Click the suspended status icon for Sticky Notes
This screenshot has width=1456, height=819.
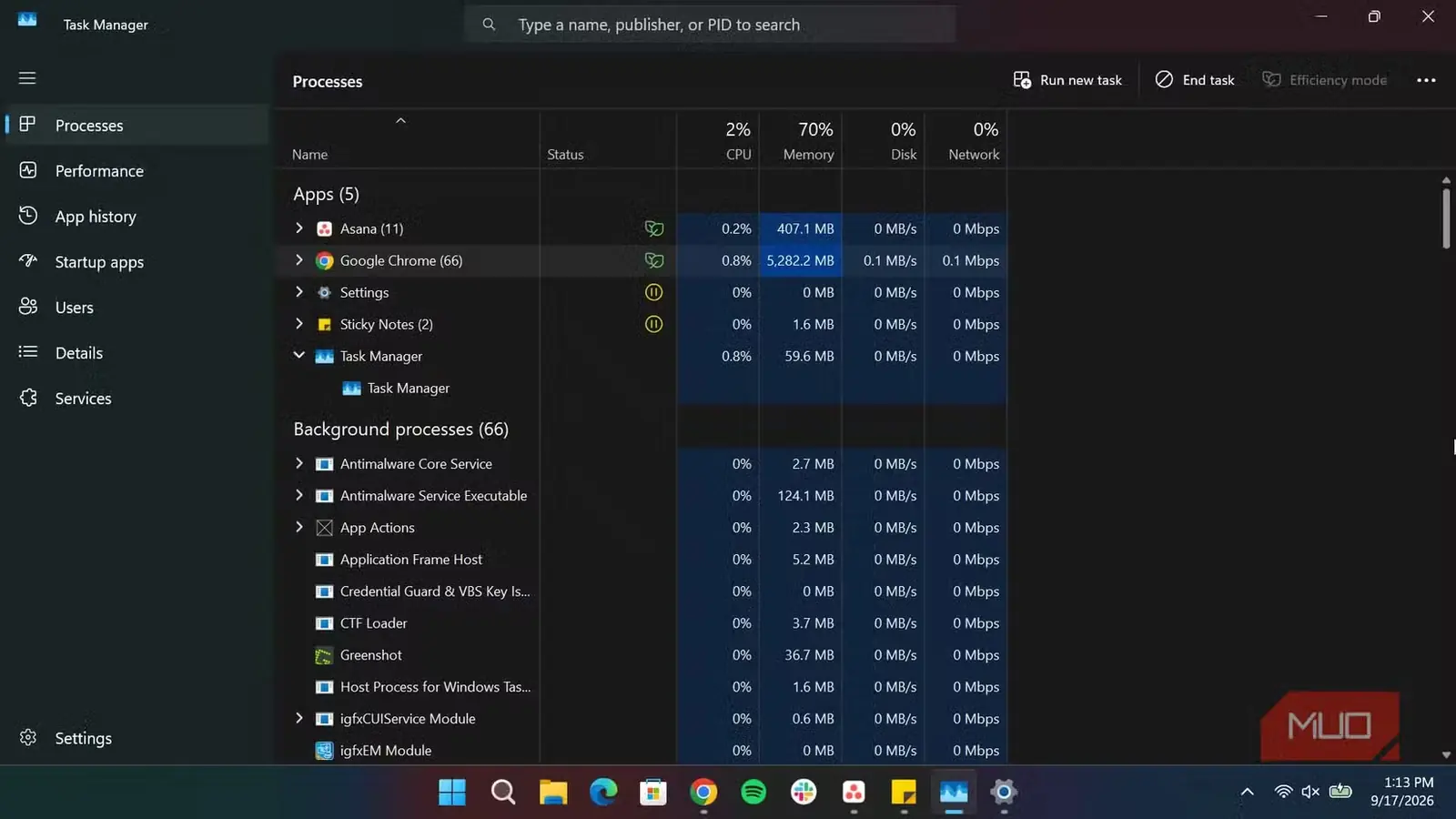653,324
